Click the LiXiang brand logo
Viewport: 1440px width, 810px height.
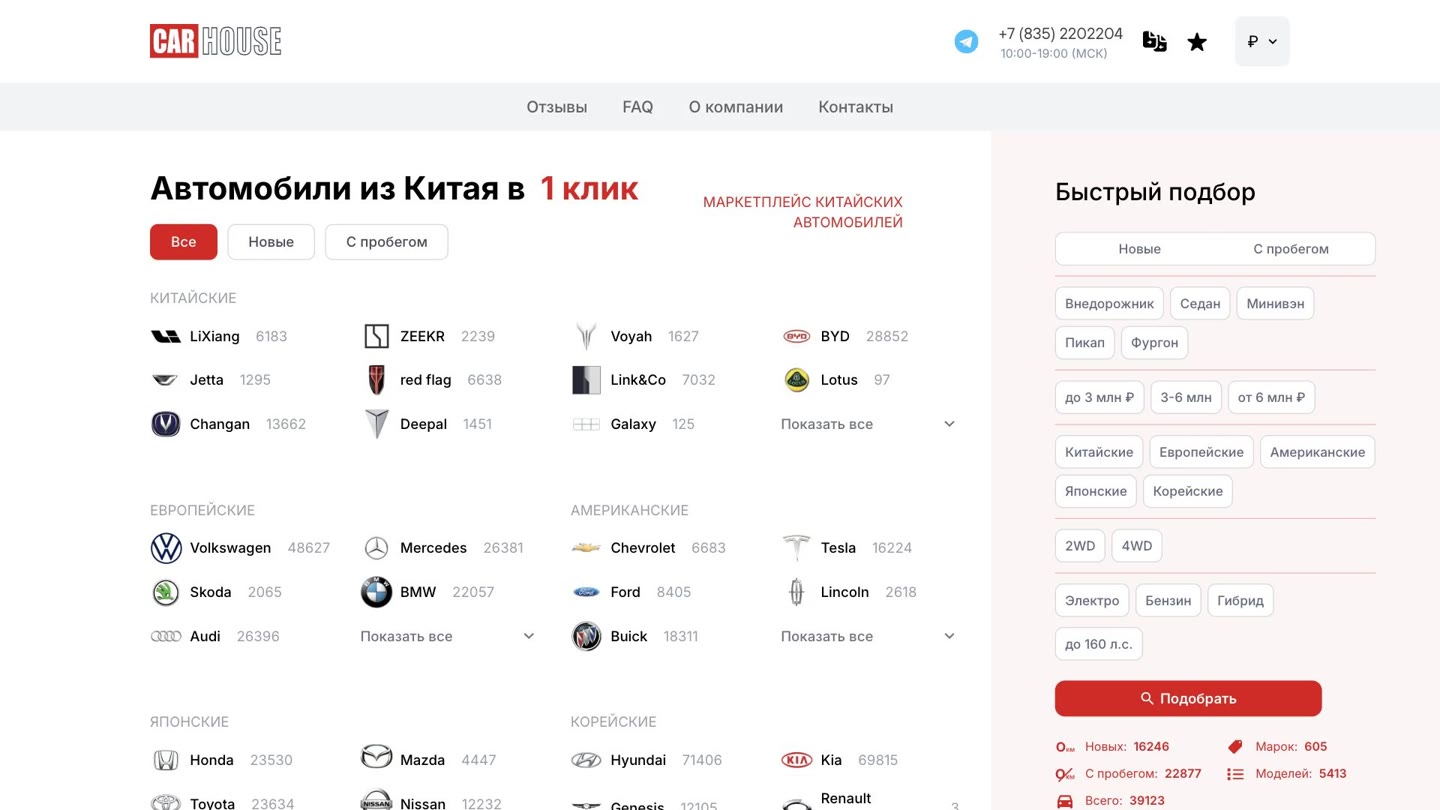click(166, 336)
